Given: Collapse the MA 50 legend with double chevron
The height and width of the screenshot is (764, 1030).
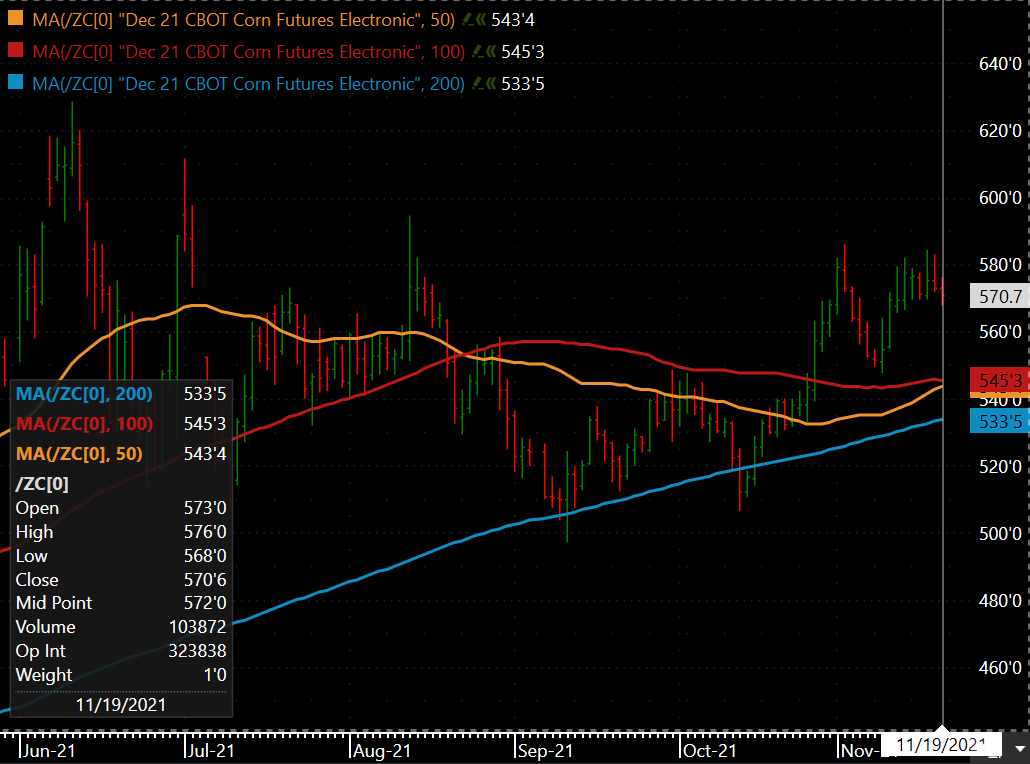Looking at the screenshot, I should pyautogui.click(x=481, y=20).
